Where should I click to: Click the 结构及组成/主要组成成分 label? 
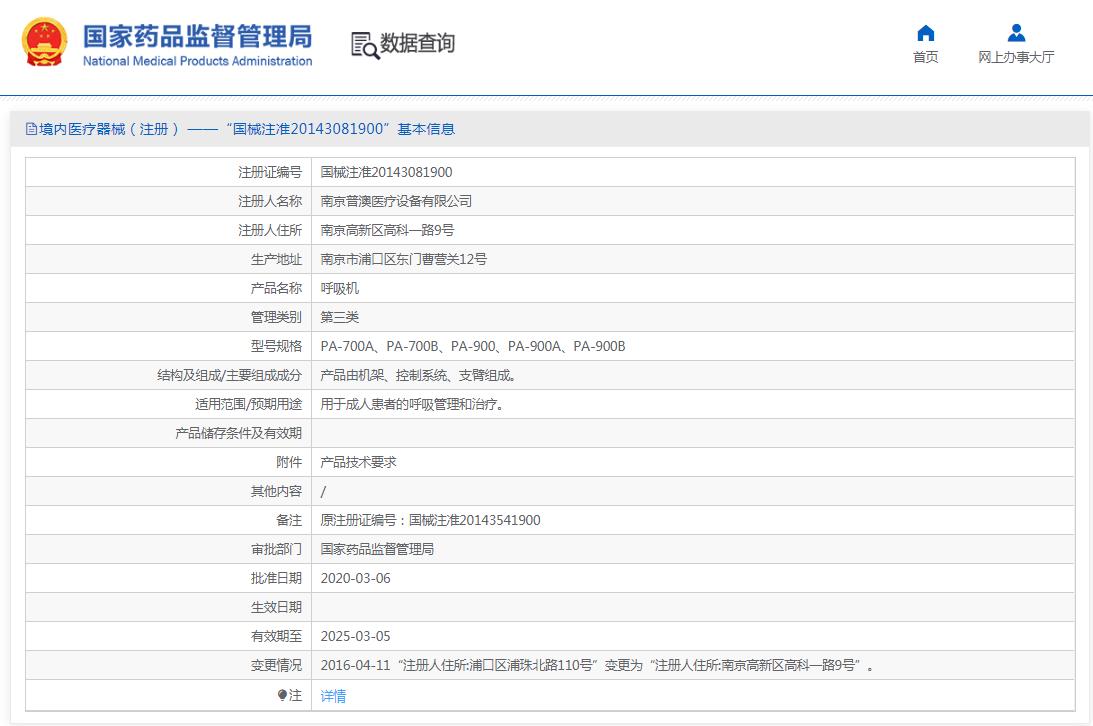(x=229, y=376)
